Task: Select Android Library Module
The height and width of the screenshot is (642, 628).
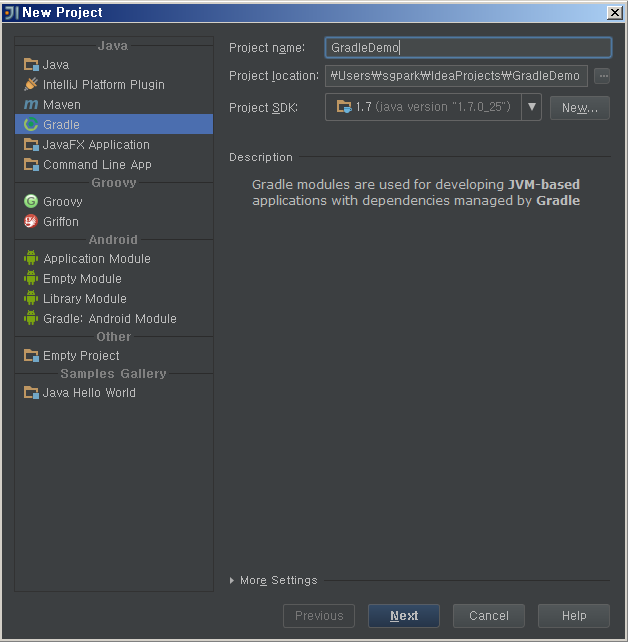Action: [x=114, y=298]
